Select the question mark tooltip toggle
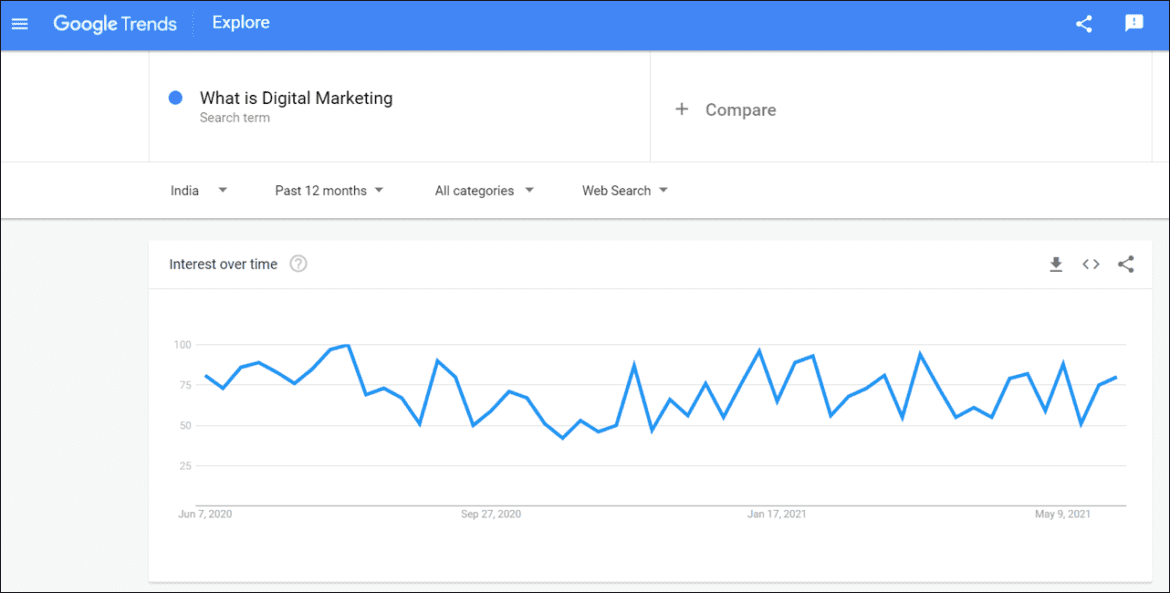The height and width of the screenshot is (593, 1170). (x=297, y=263)
